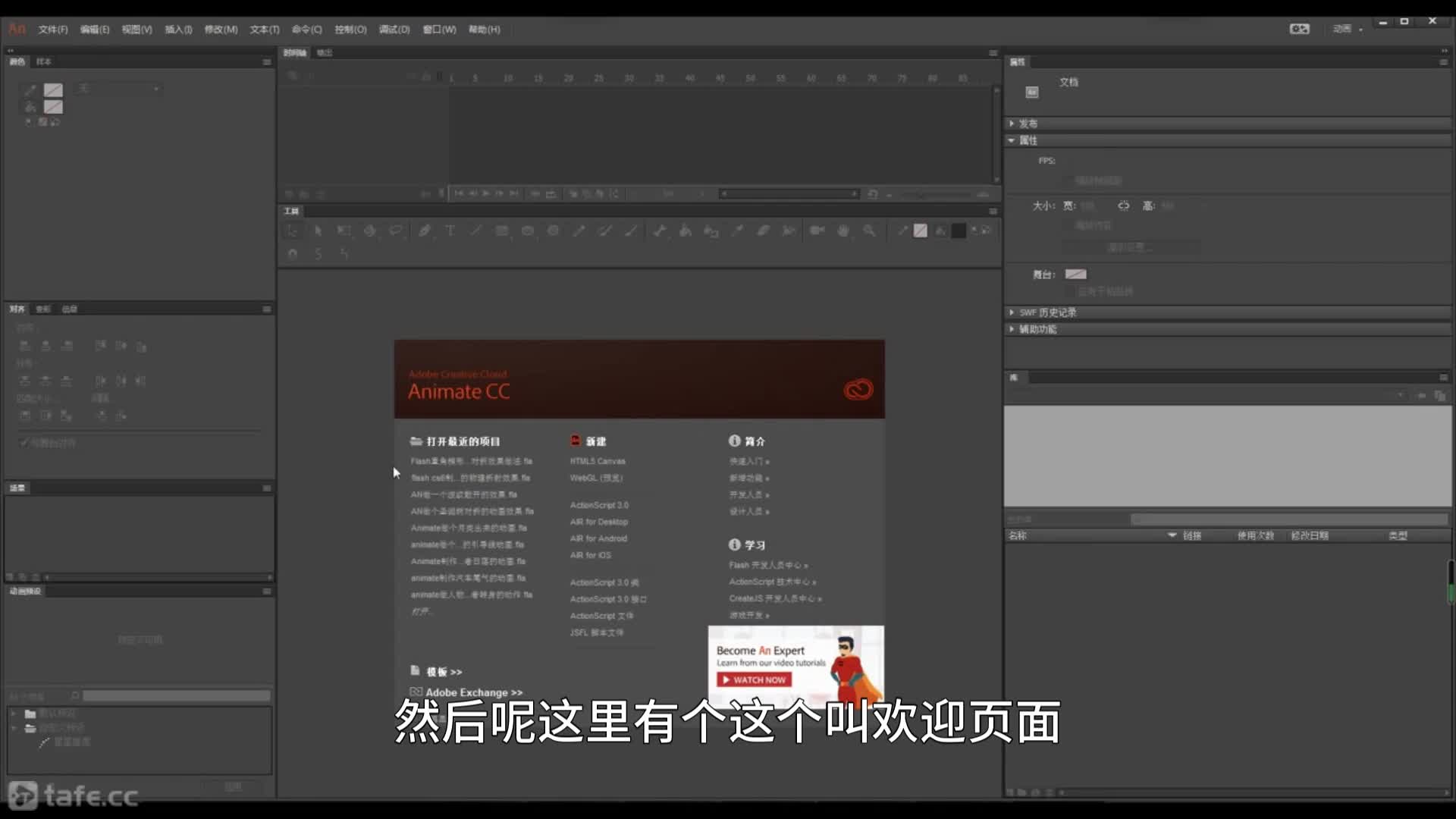This screenshot has width=1456, height=819.
Task: Expand the 辅助功能 section
Action: tap(1012, 329)
